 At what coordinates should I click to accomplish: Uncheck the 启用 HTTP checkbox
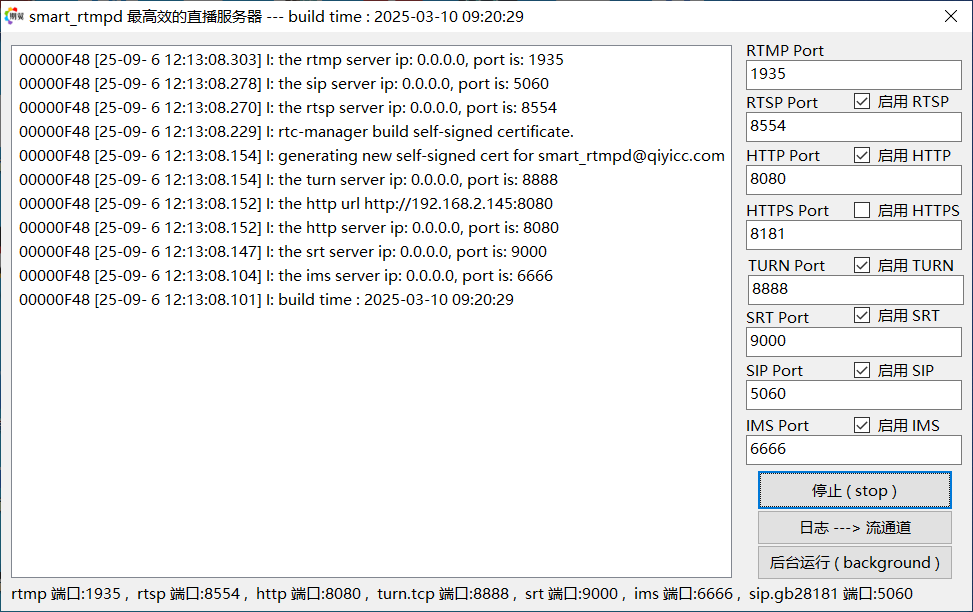tap(861, 155)
